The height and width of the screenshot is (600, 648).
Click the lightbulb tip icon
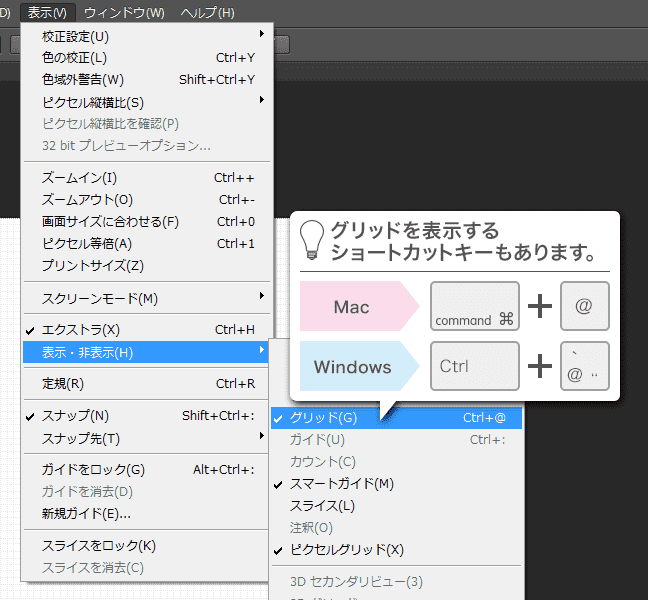(311, 240)
